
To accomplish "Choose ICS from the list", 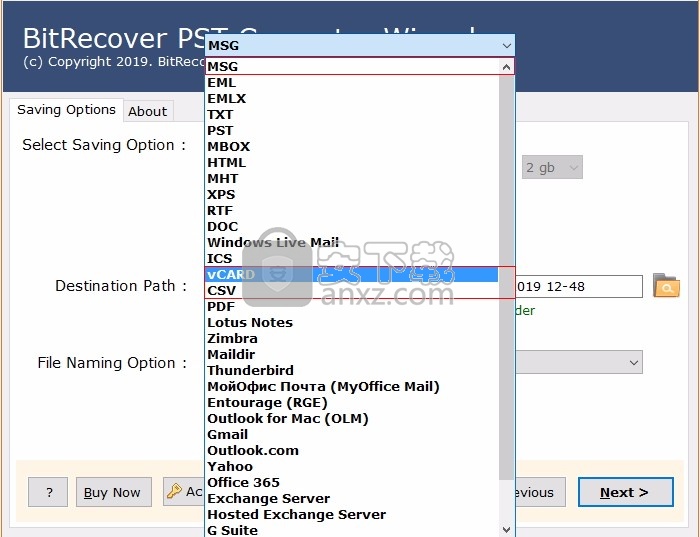I will [x=352, y=258].
